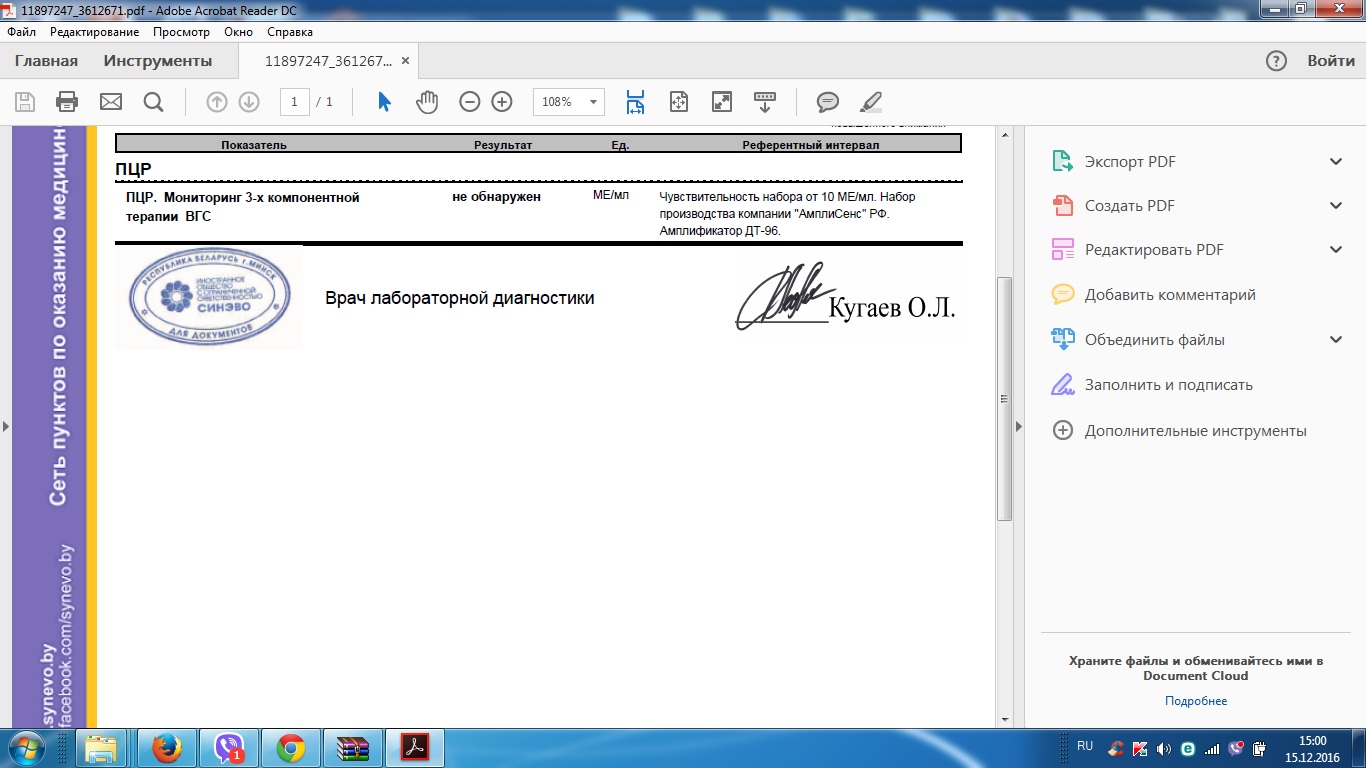Image resolution: width=1366 pixels, height=768 pixels.
Task: Select the Highlight text pen tool
Action: click(x=871, y=102)
